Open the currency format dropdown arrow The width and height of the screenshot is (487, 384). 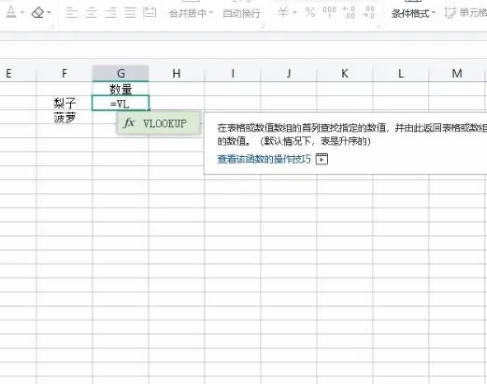click(295, 13)
